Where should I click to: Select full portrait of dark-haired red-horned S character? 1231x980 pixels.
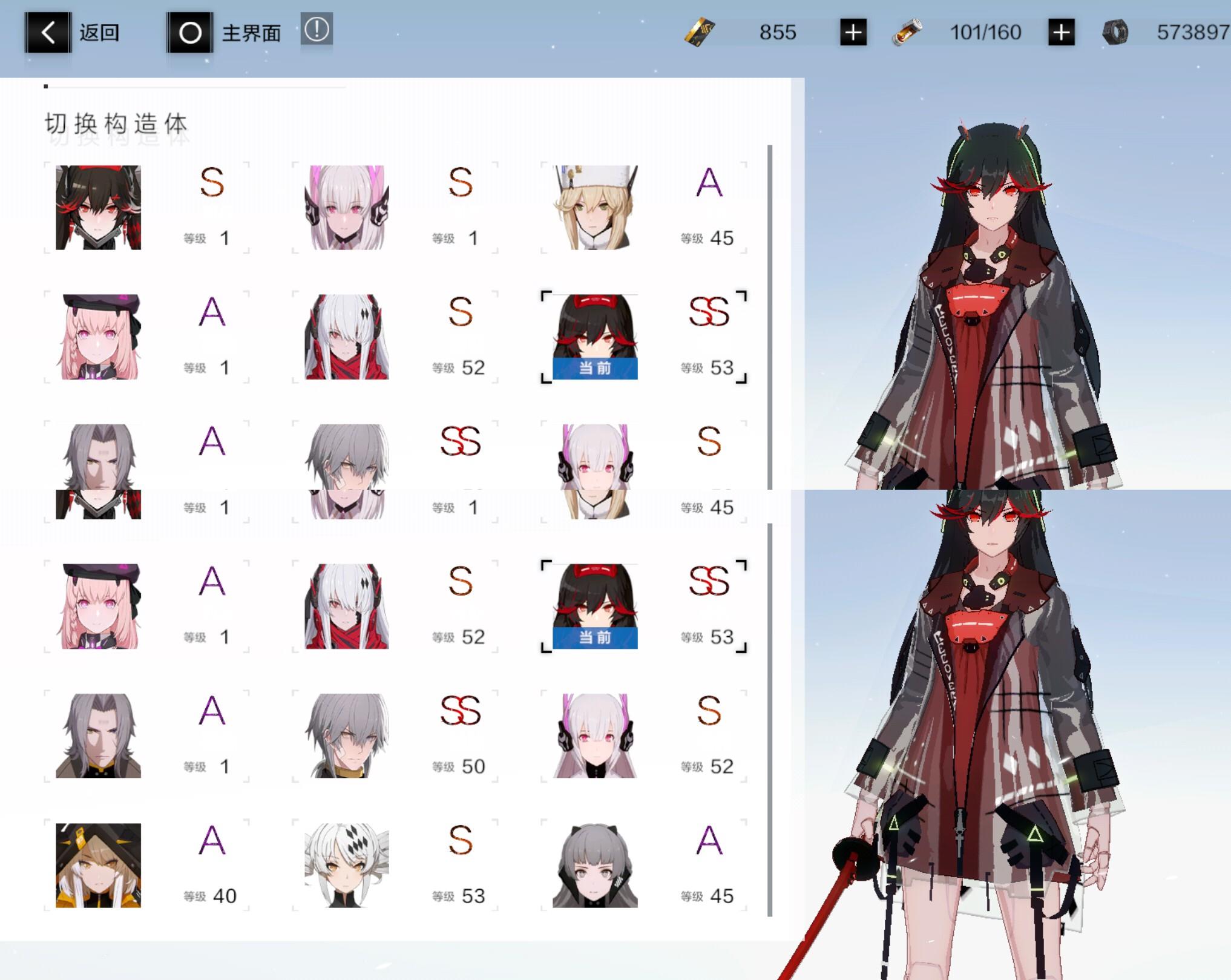click(98, 208)
